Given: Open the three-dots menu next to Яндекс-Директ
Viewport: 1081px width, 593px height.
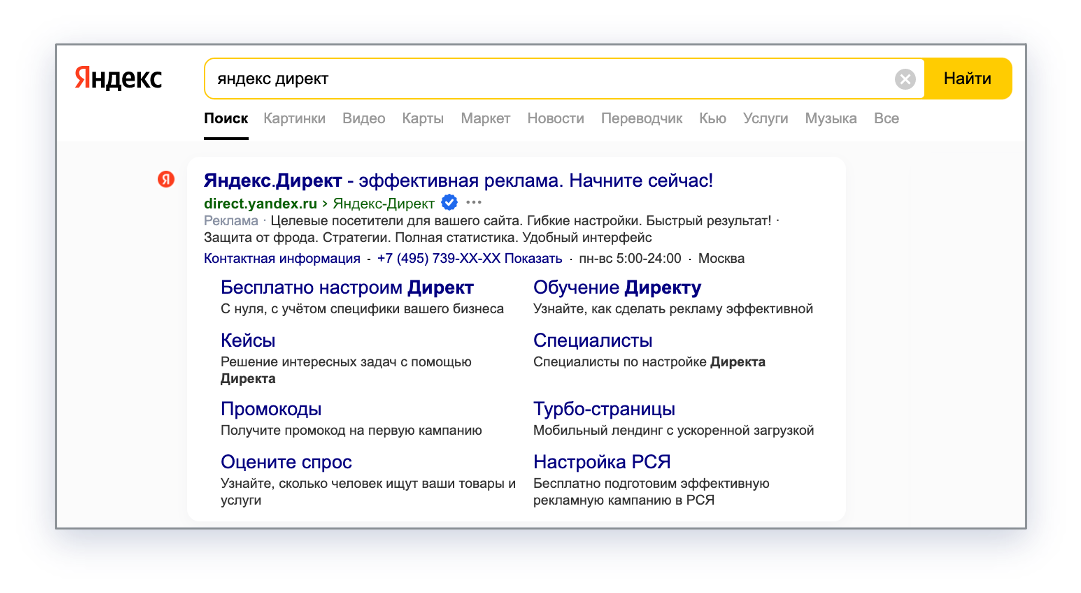Looking at the screenshot, I should (x=473, y=202).
